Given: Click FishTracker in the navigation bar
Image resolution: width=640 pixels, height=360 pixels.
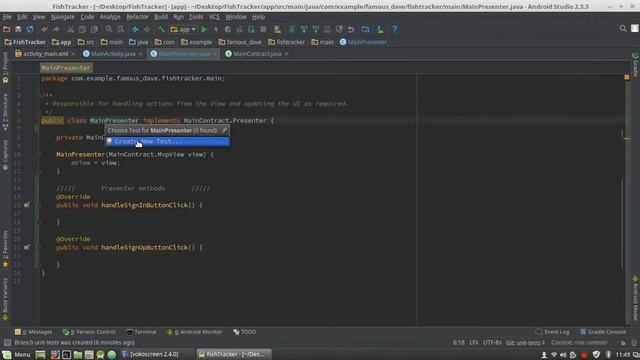Looking at the screenshot, I should (25, 42).
